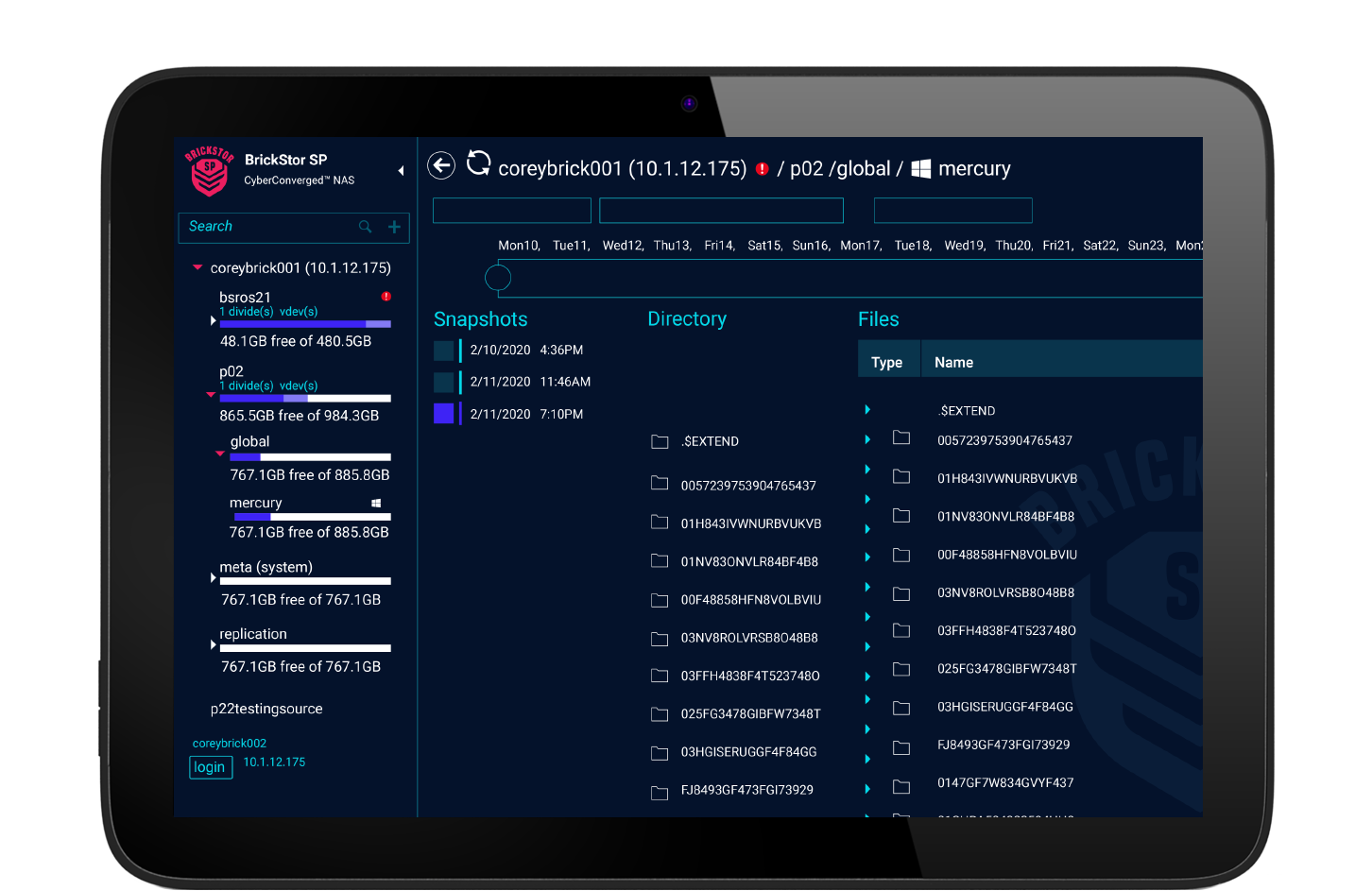This screenshot has width=1372, height=891.
Task: Open the coreybrick002 link
Action: 230,744
